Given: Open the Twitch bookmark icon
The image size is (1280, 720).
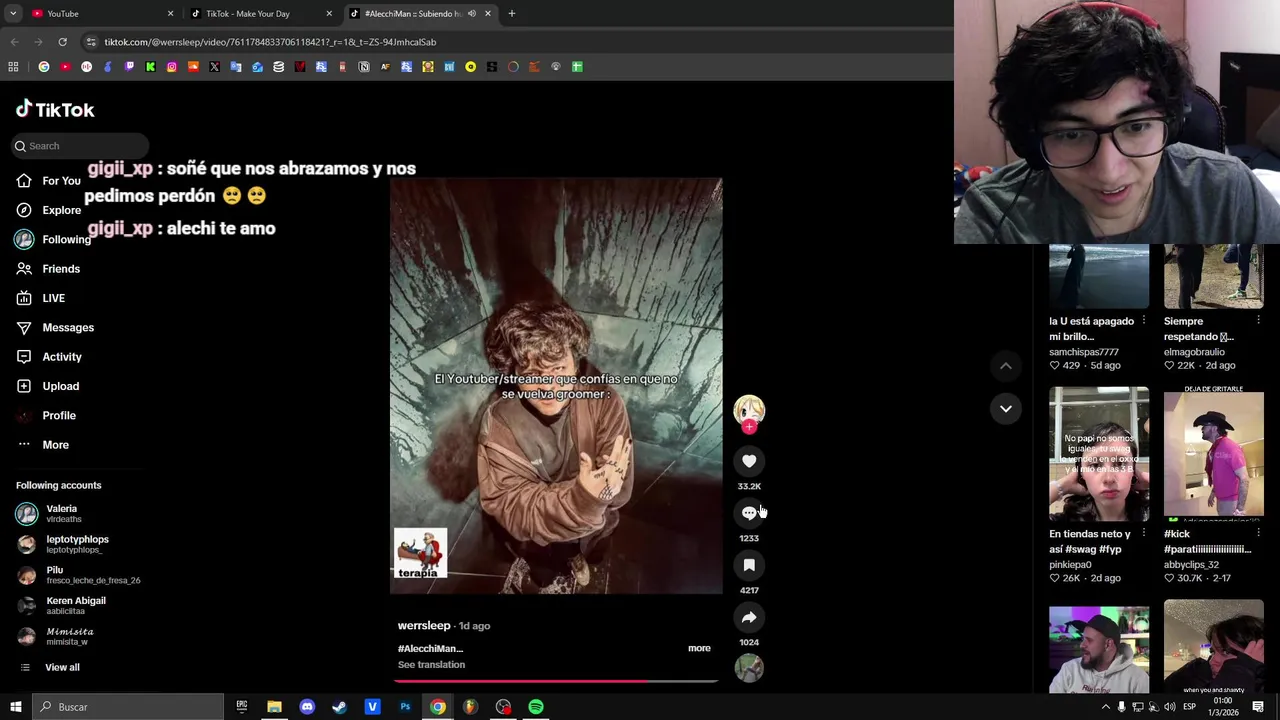Looking at the screenshot, I should [x=129, y=67].
